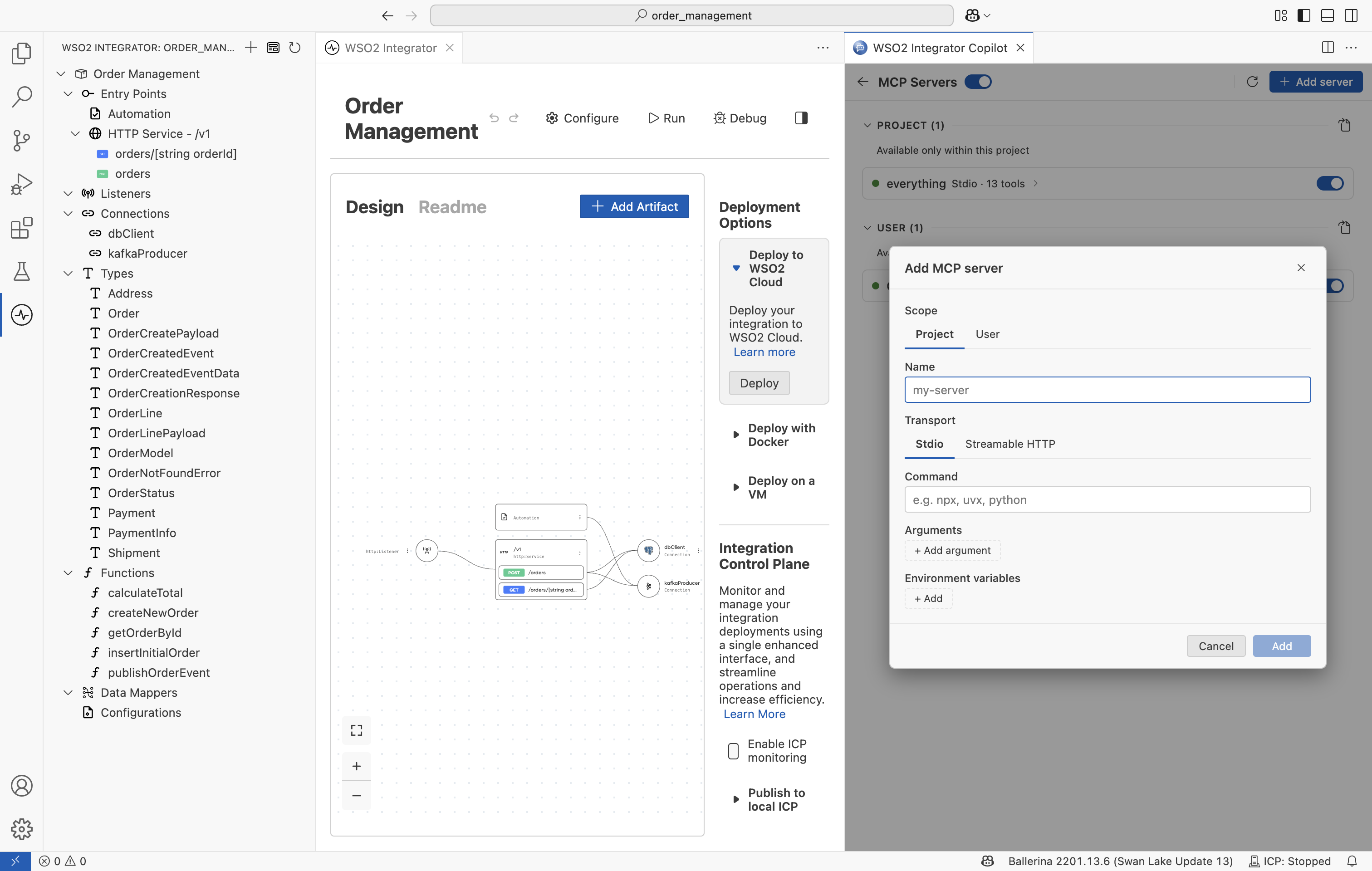Open the WSO2 Integrator activity bar icon

tap(21, 314)
